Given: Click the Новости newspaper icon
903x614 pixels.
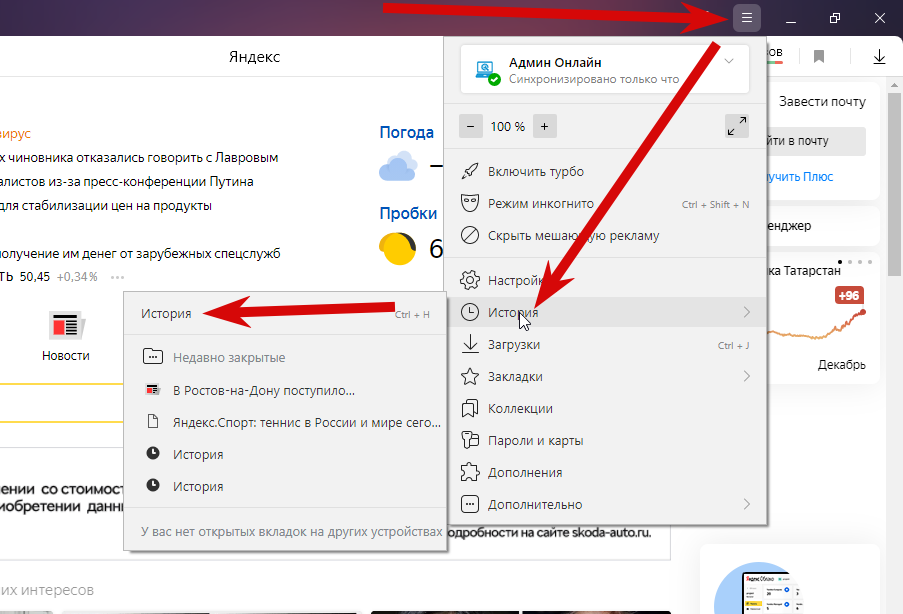Looking at the screenshot, I should (x=66, y=325).
